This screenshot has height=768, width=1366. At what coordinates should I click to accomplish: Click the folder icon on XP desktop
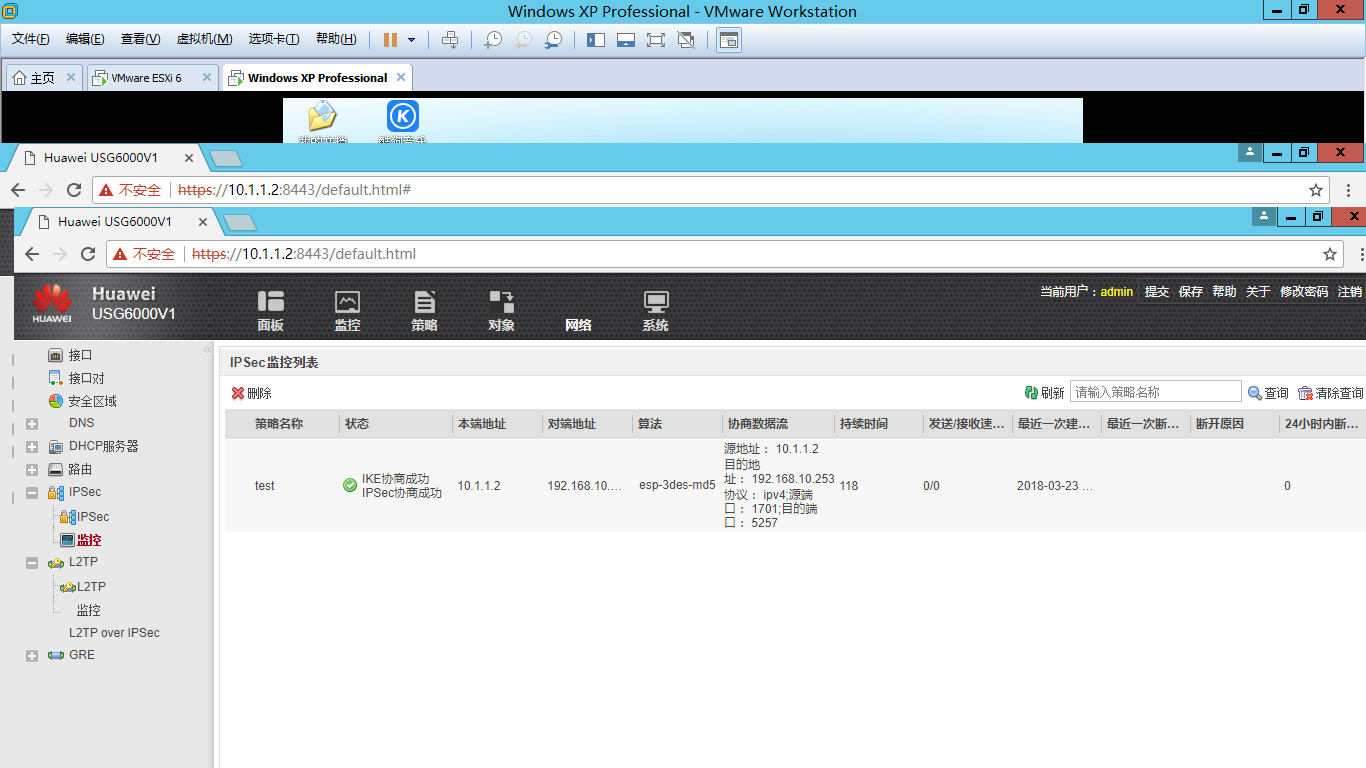pos(322,117)
